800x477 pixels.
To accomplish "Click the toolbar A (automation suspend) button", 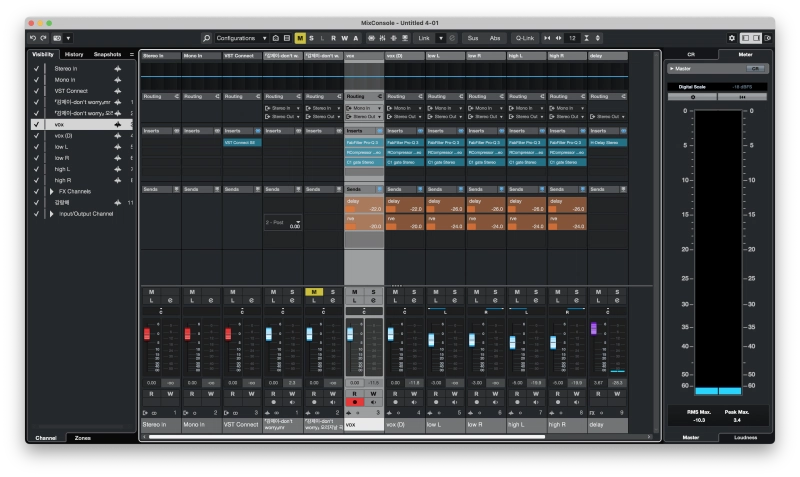I will click(356, 38).
